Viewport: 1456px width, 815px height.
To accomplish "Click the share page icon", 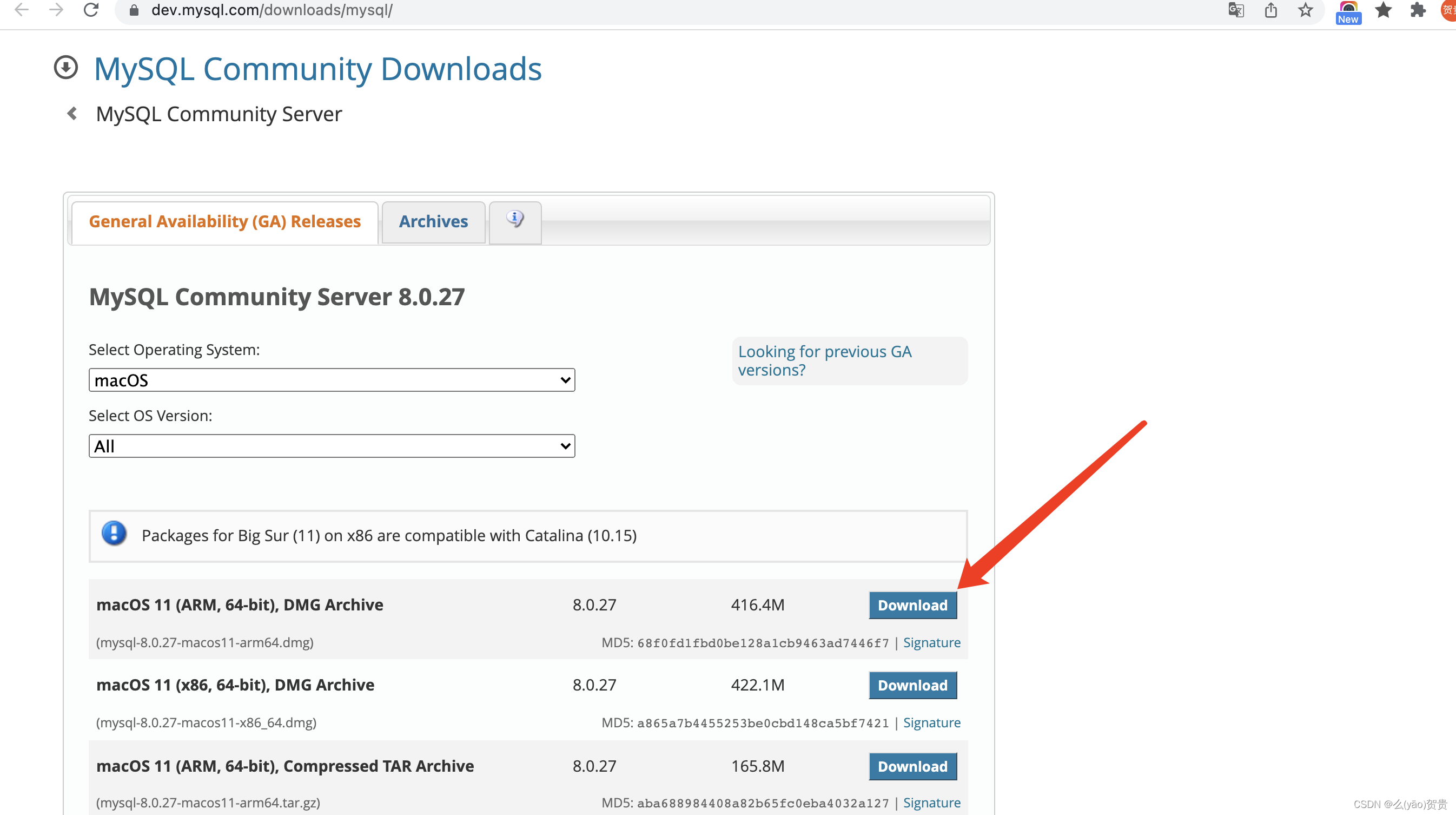I will [x=1271, y=10].
